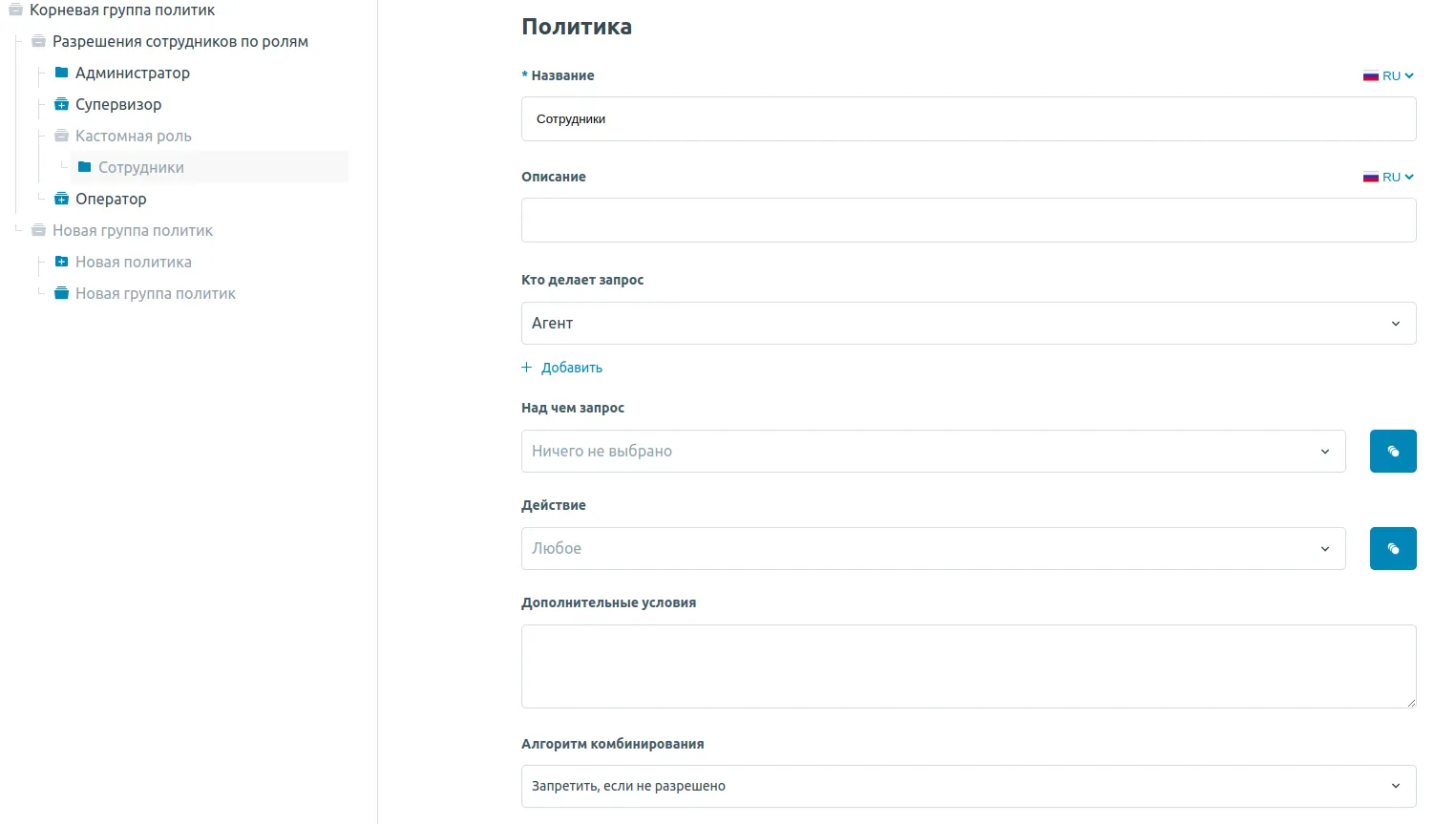Change the Описание language from RU
This screenshot has height=824, width=1456.
1389,178
